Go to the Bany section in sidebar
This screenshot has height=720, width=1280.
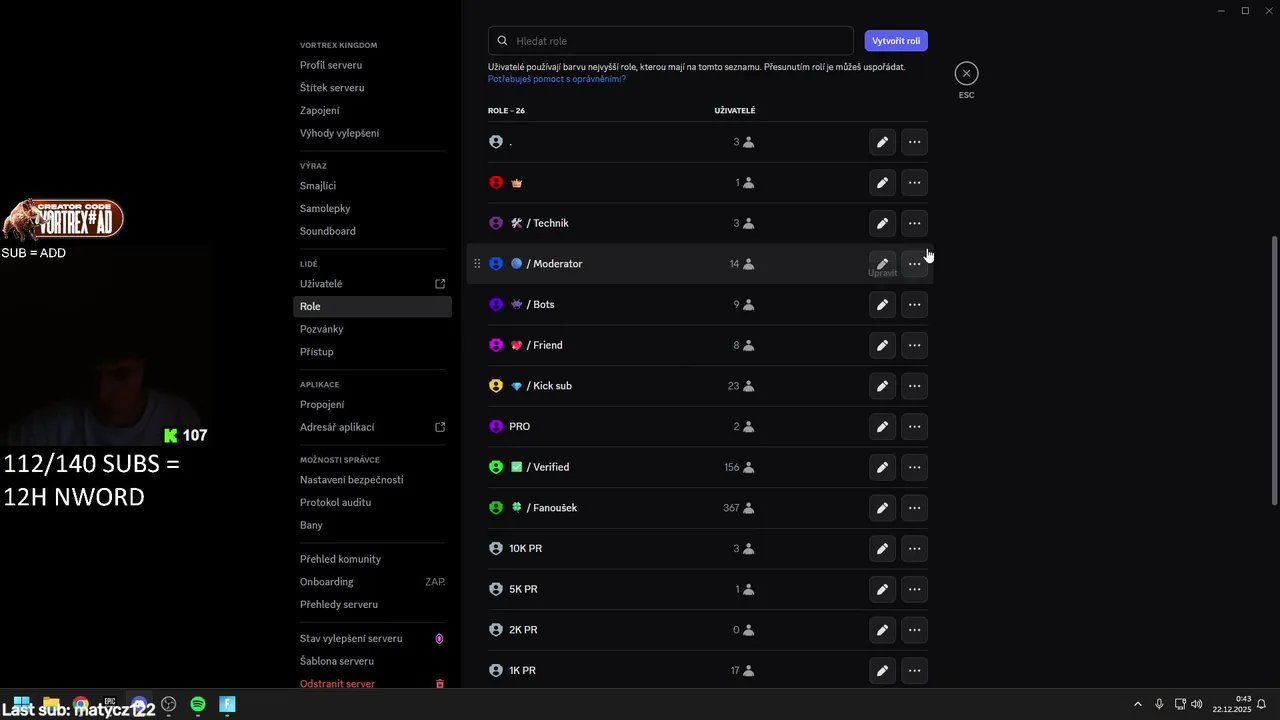click(311, 525)
